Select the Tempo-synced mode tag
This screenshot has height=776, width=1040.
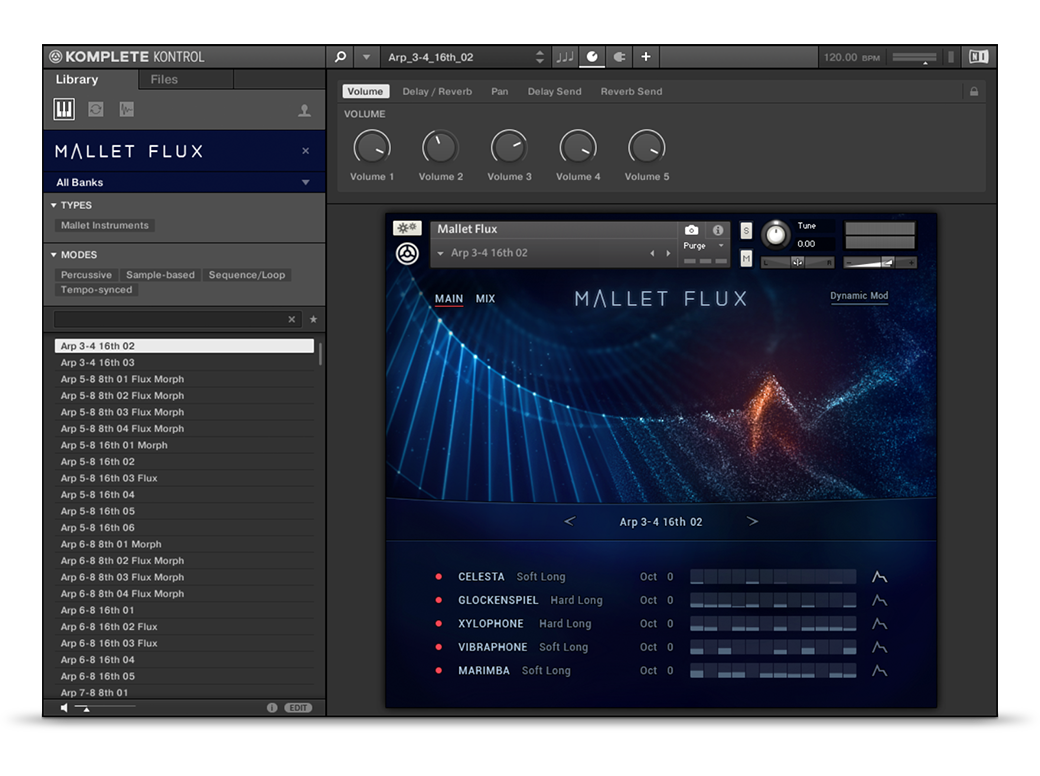[96, 290]
